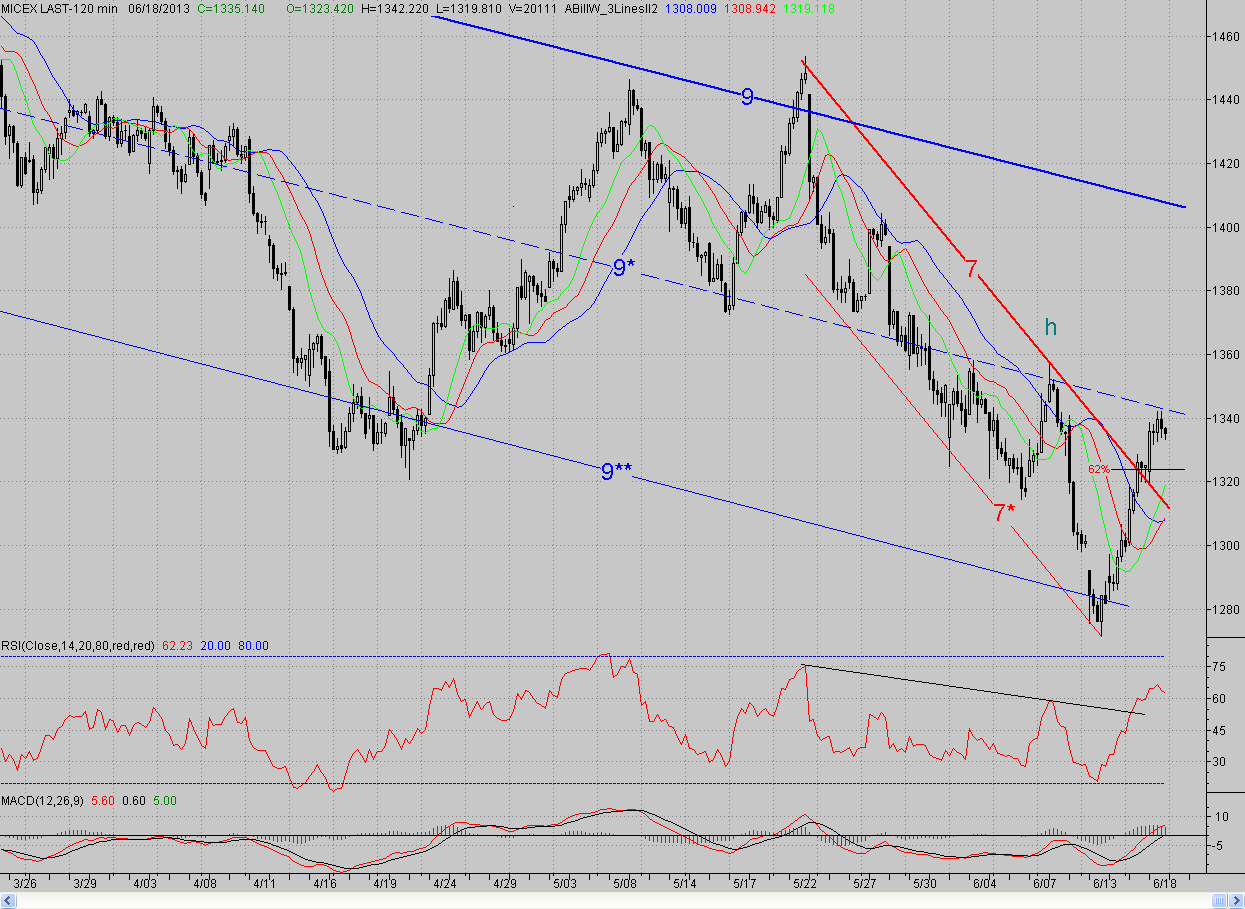Click the '4/16' date on time axis
The width and height of the screenshot is (1245, 909).
pos(327,884)
